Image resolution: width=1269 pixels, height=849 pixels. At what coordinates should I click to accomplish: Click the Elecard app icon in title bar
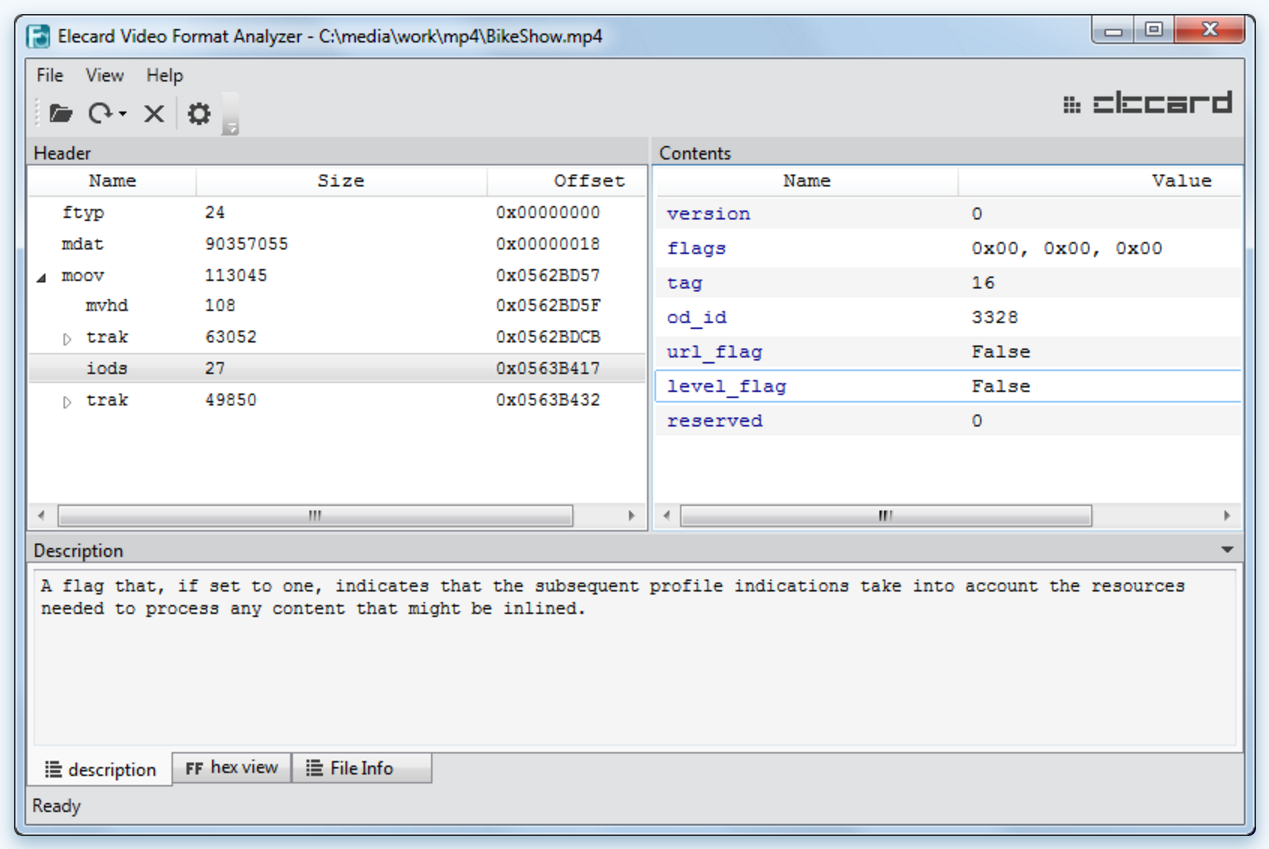[40, 37]
